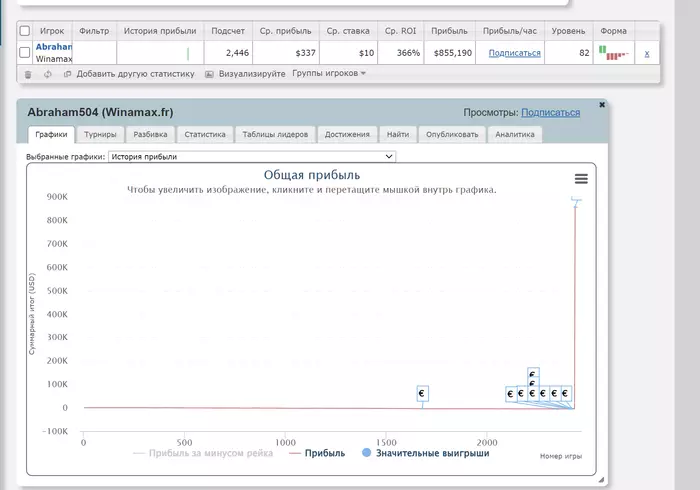
Task: Click the Abraham504 (Winamax.fr) panel title
Action: coord(100,112)
